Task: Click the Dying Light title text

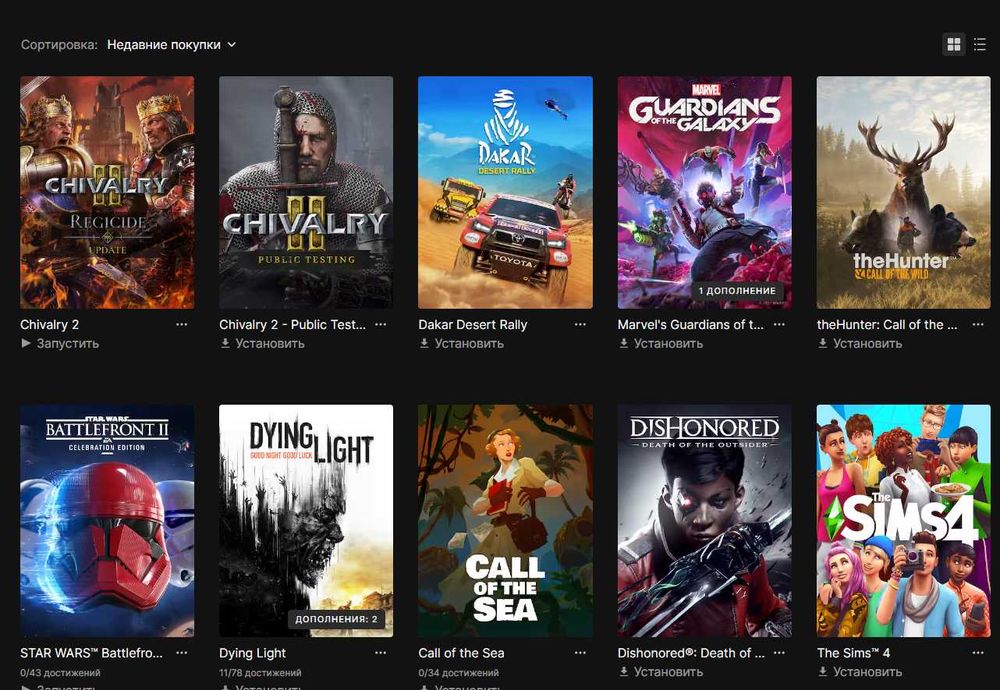Action: click(253, 653)
